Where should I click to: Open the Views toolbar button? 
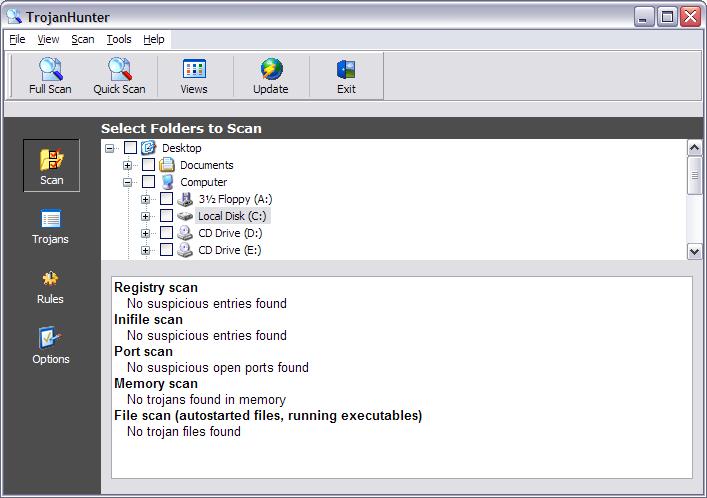[x=194, y=76]
